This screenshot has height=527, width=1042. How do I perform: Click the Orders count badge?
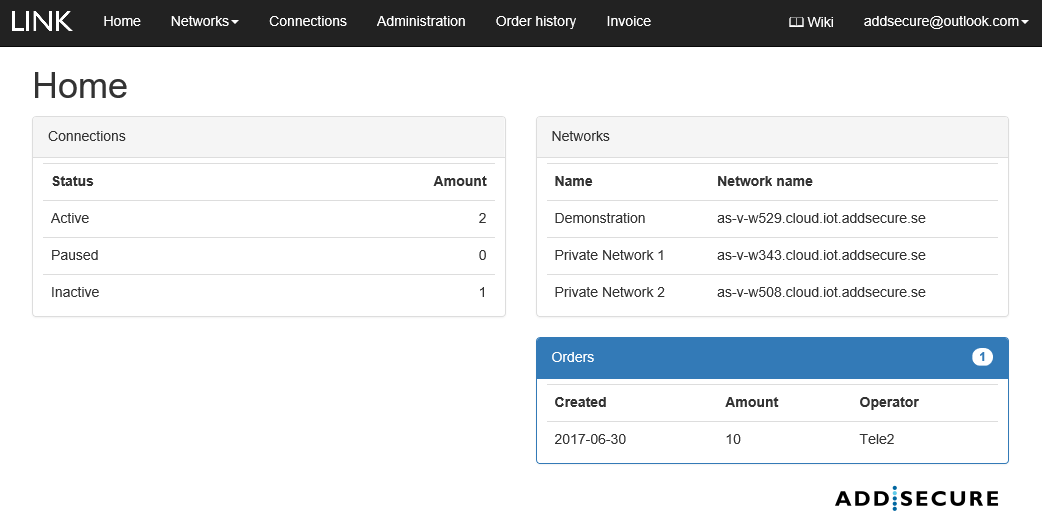point(982,357)
